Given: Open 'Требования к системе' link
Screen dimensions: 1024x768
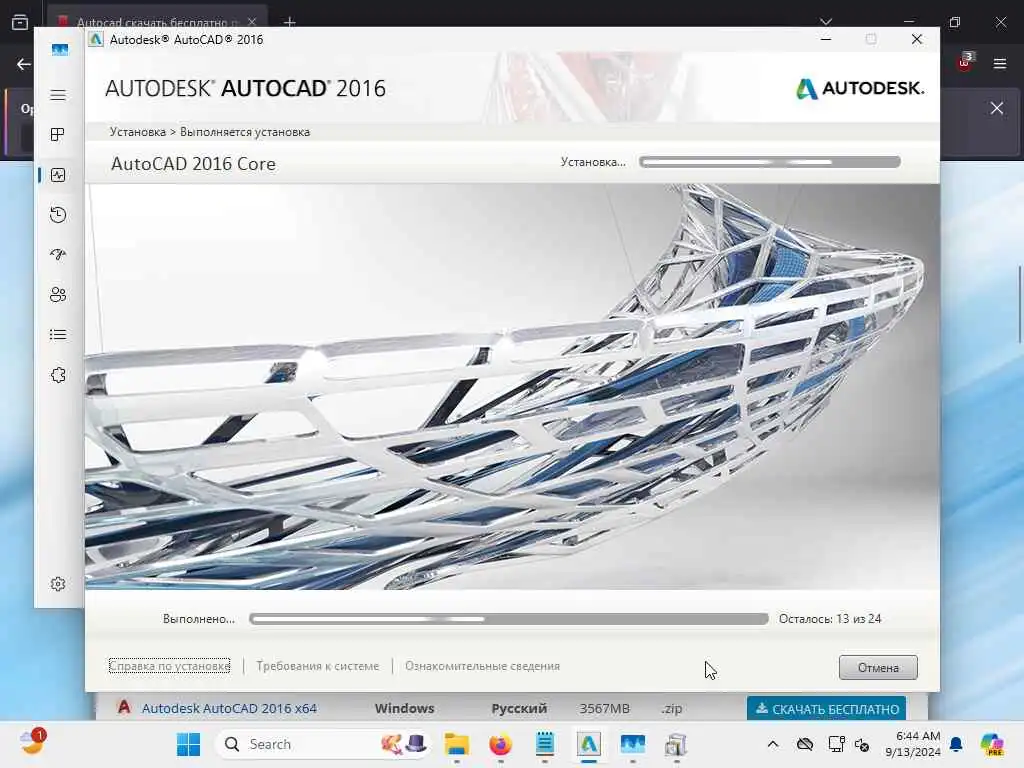Looking at the screenshot, I should click(317, 666).
